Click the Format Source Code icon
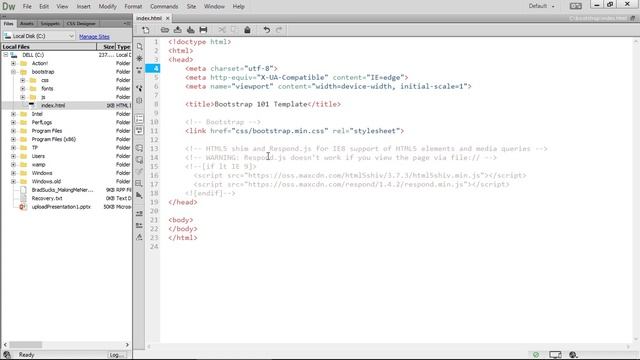The height and width of the screenshot is (360, 640). point(140,237)
